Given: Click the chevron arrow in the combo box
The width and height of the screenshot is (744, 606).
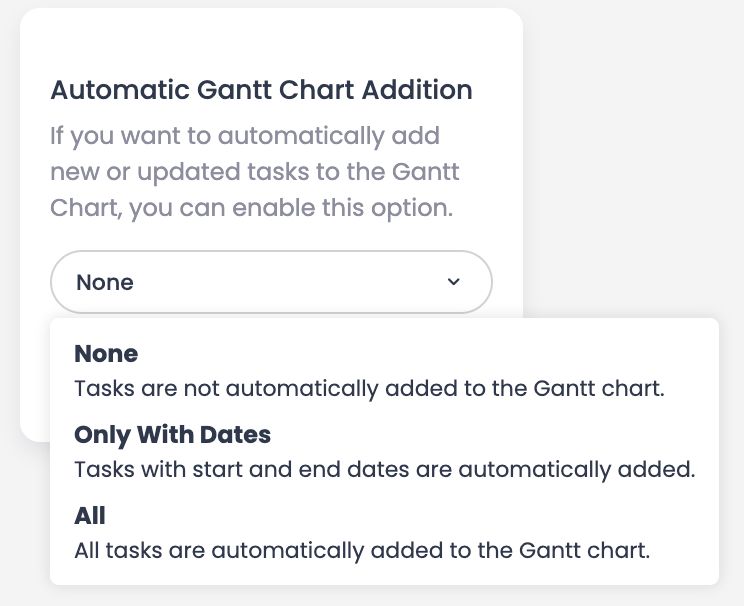Looking at the screenshot, I should [454, 282].
